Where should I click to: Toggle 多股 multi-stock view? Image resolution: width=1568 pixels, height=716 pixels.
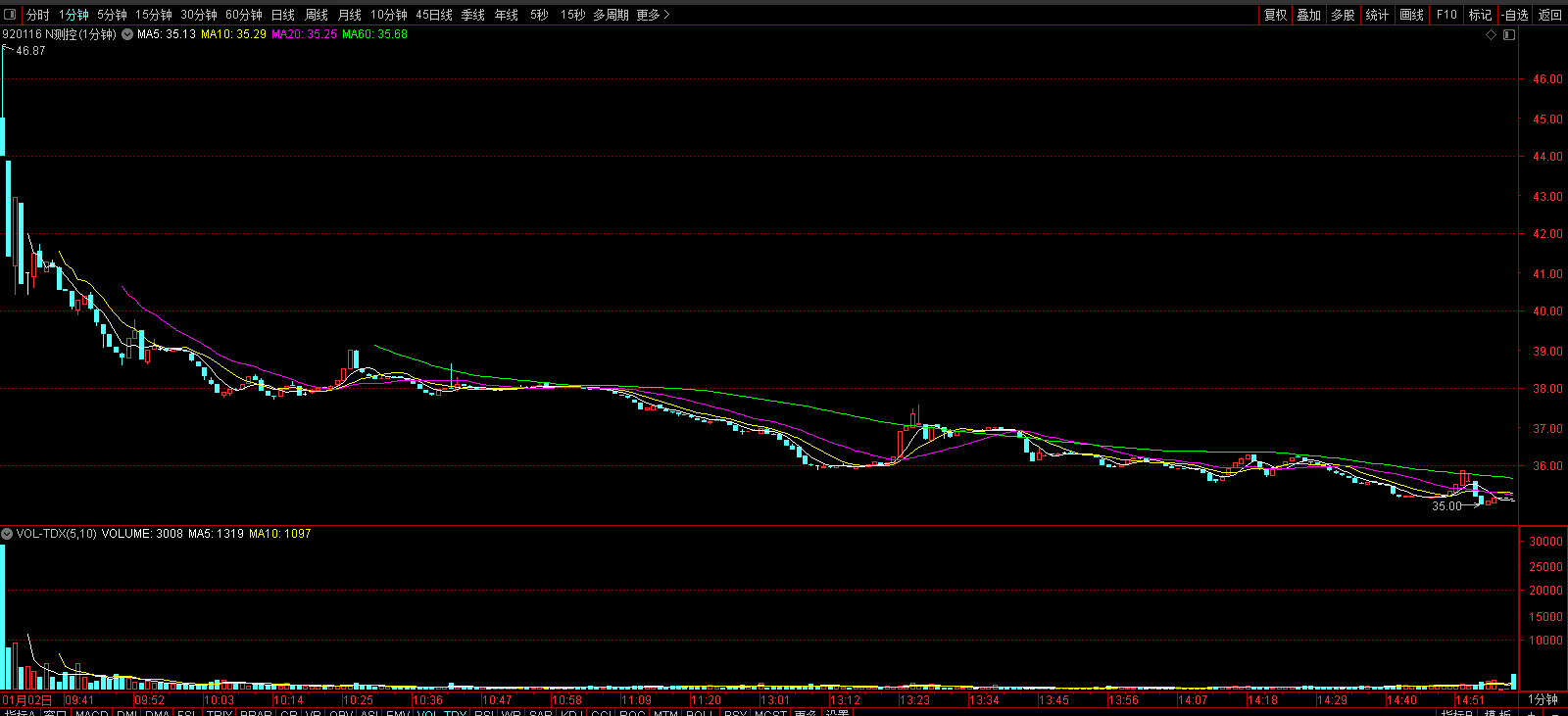pos(1343,15)
